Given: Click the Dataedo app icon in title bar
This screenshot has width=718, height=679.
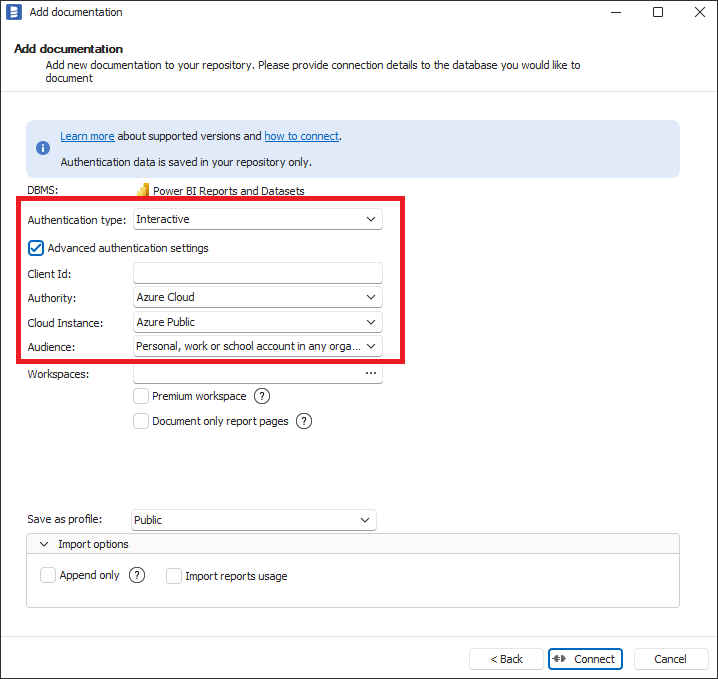Looking at the screenshot, I should pos(14,13).
